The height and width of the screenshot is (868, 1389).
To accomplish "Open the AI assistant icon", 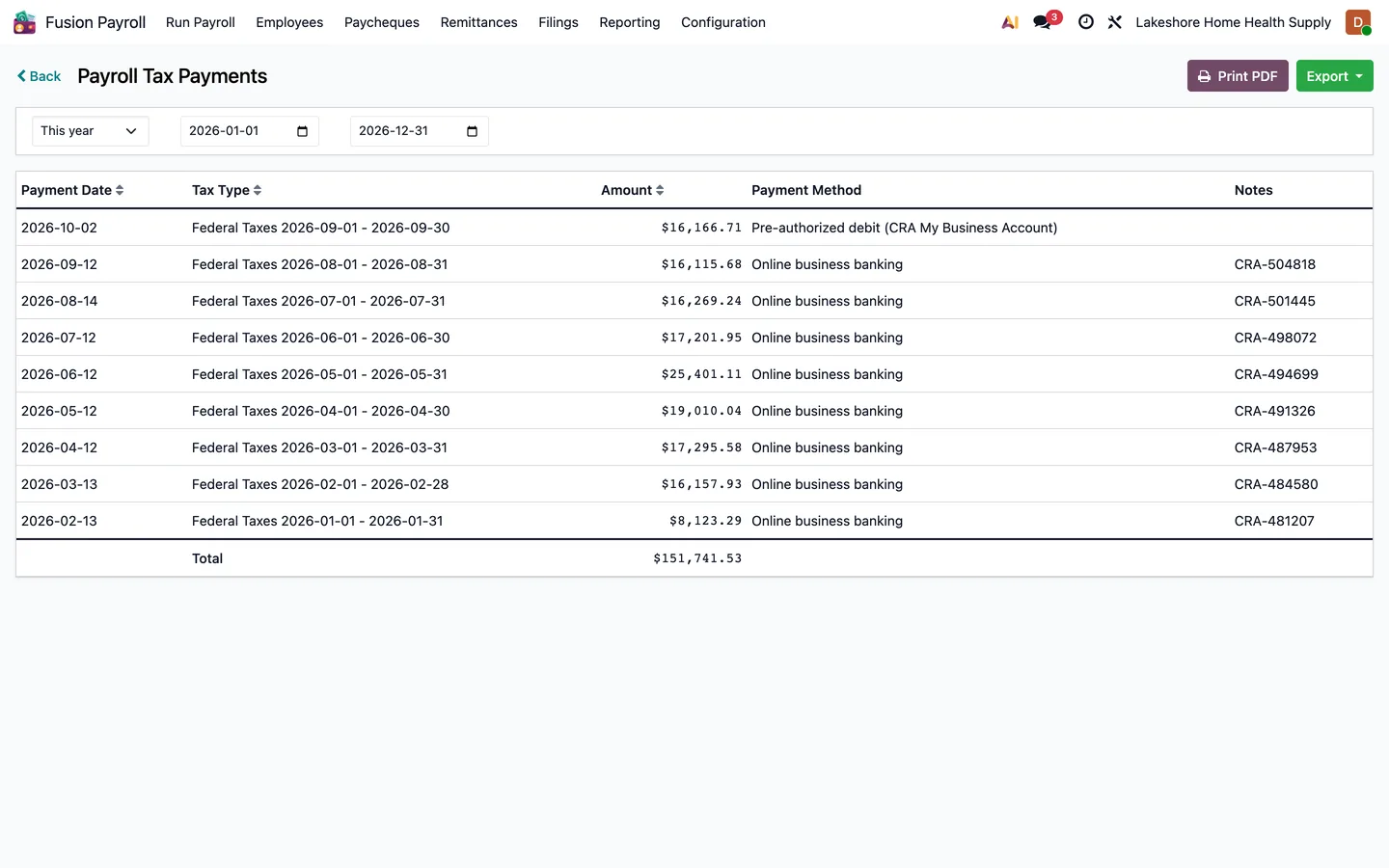I will [1010, 22].
